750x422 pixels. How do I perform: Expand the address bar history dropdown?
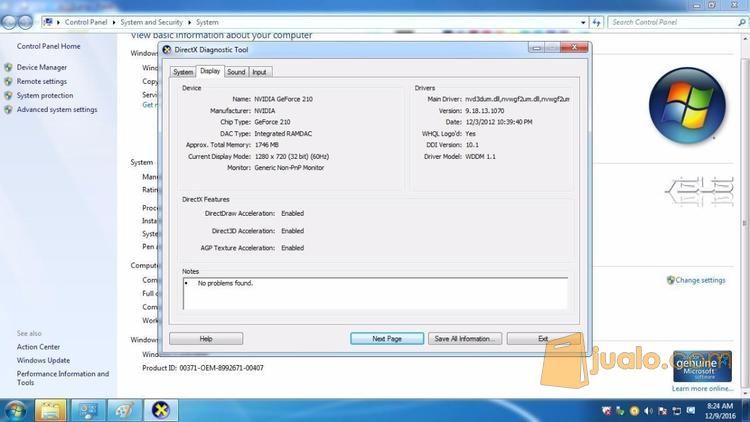click(581, 22)
